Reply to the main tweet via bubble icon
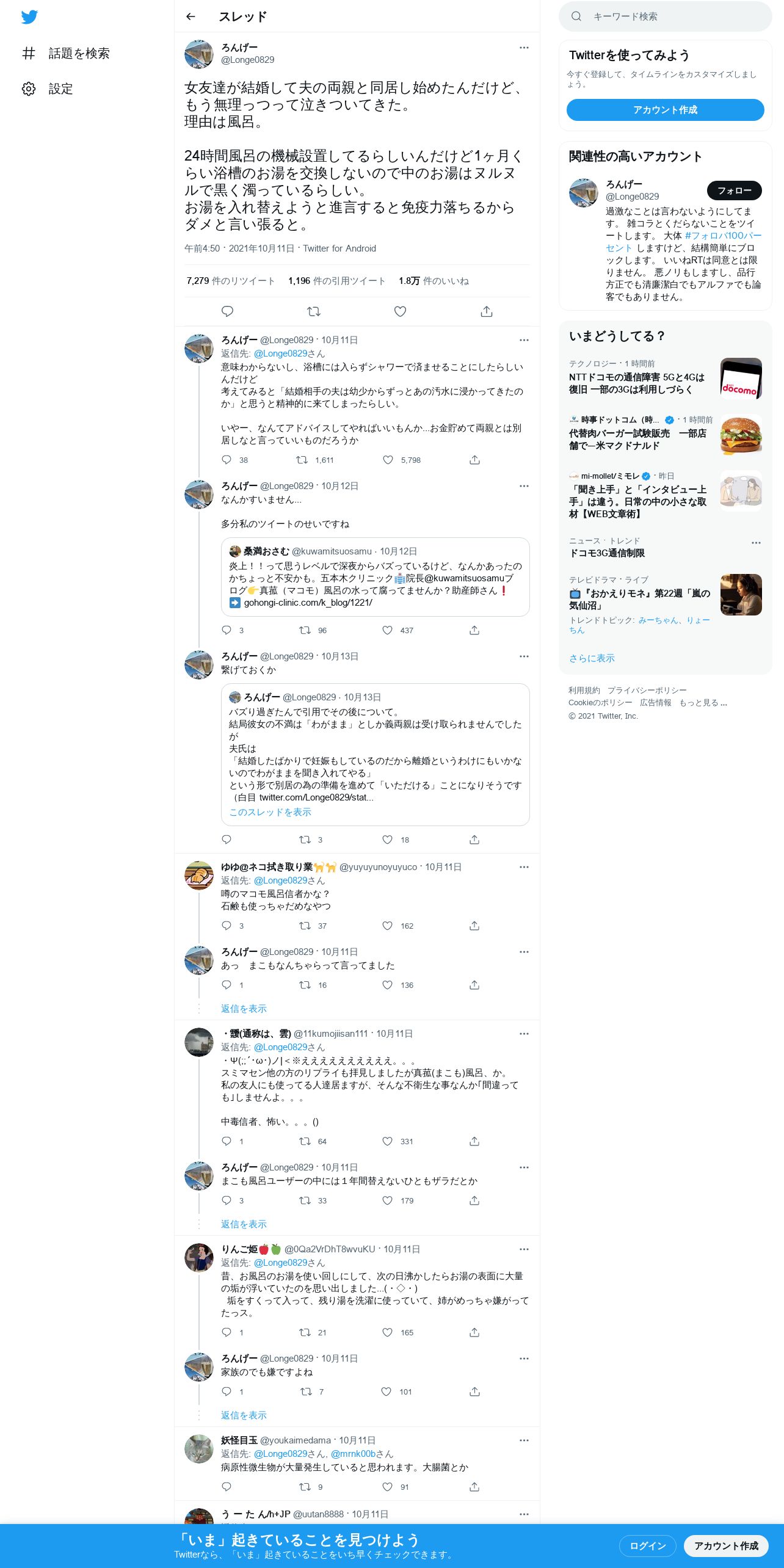The width and height of the screenshot is (784, 1568). (227, 311)
